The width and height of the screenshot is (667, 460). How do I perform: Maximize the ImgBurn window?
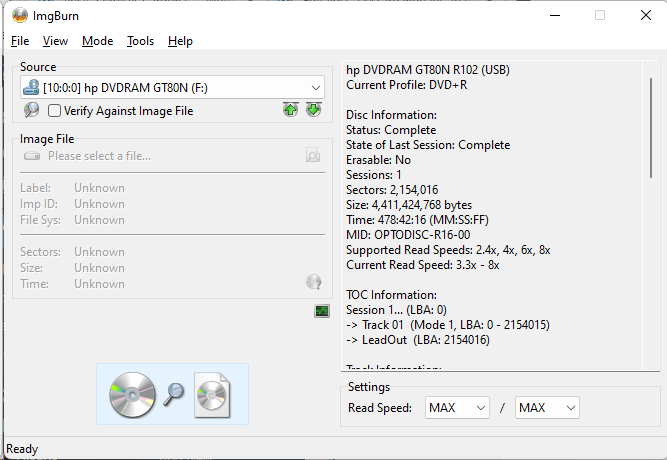pos(600,15)
